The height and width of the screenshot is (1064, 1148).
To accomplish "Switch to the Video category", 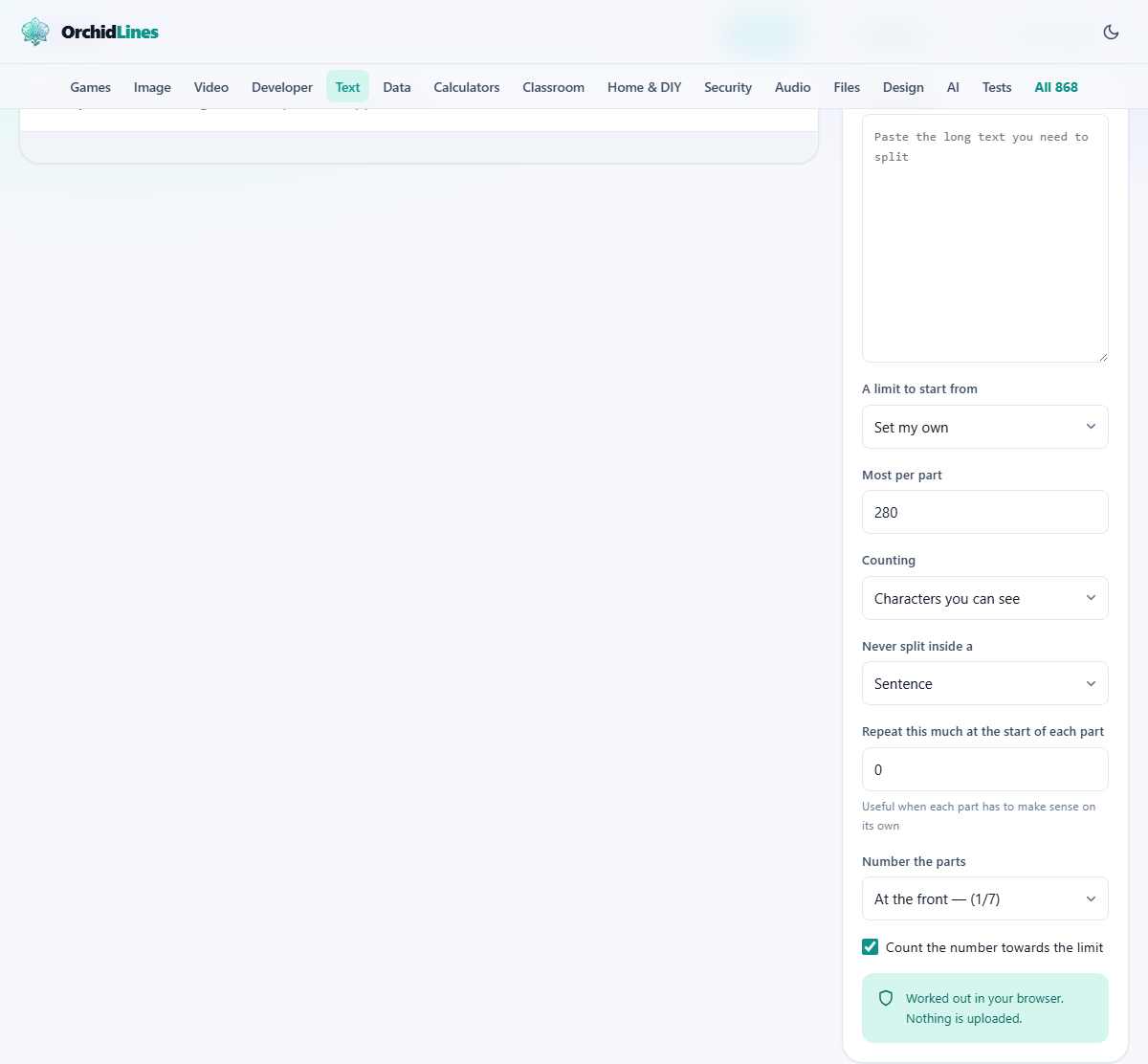I will 211,87.
